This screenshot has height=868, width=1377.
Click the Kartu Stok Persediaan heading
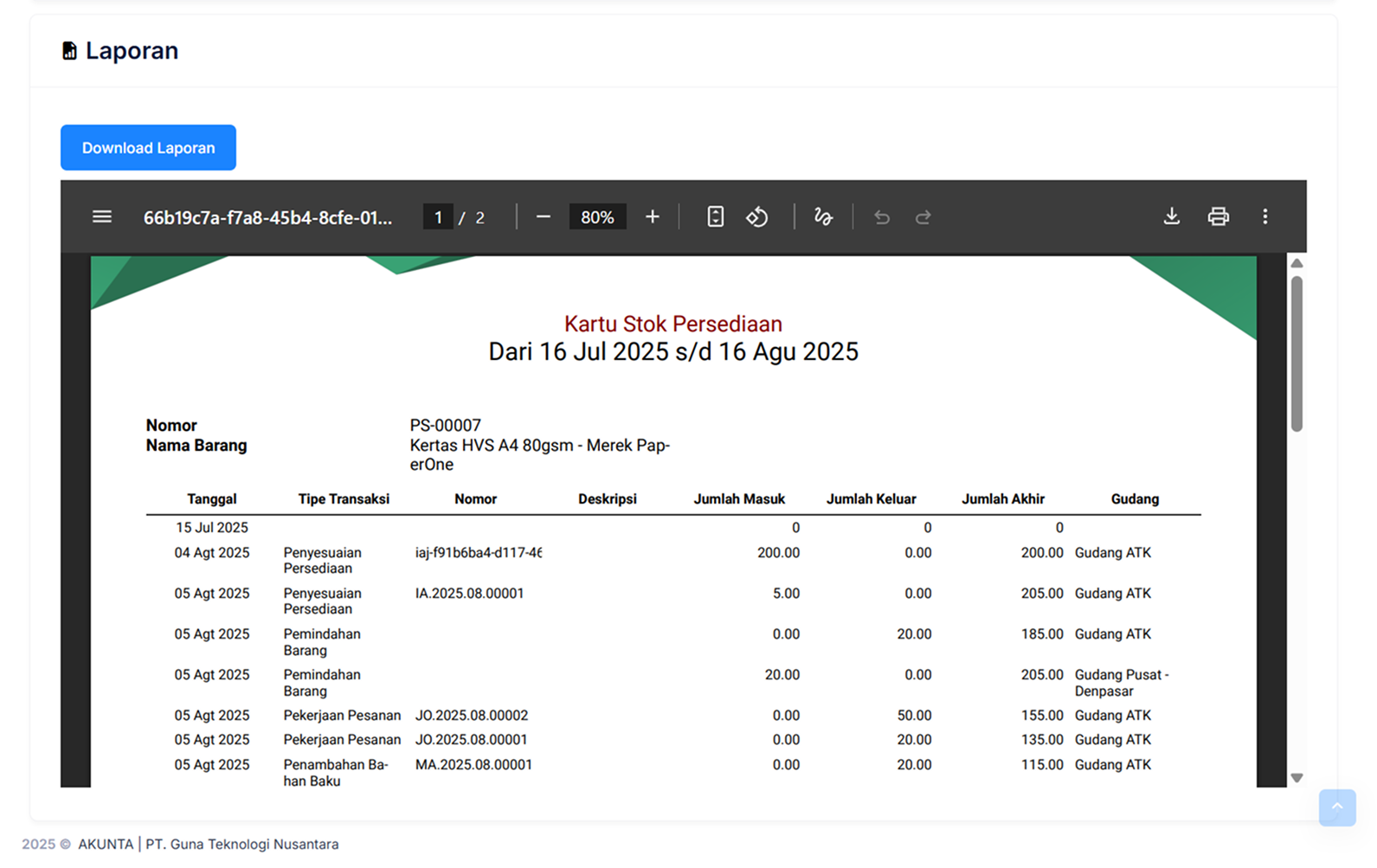(x=672, y=324)
